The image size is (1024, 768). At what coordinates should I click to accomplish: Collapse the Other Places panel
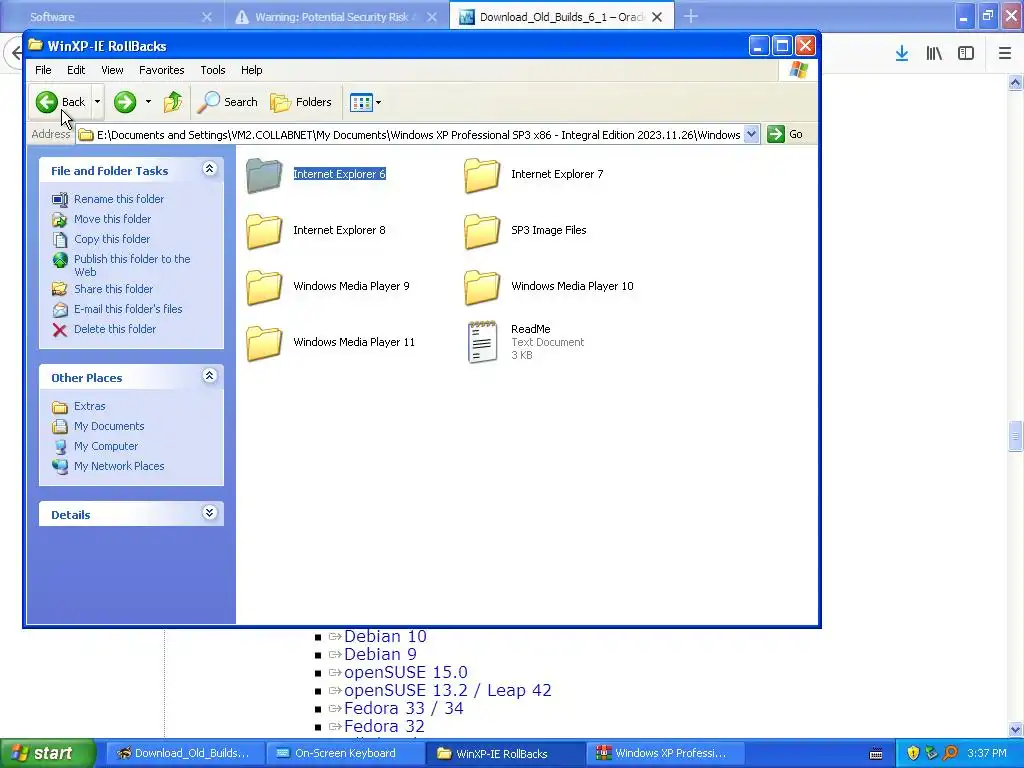[209, 376]
